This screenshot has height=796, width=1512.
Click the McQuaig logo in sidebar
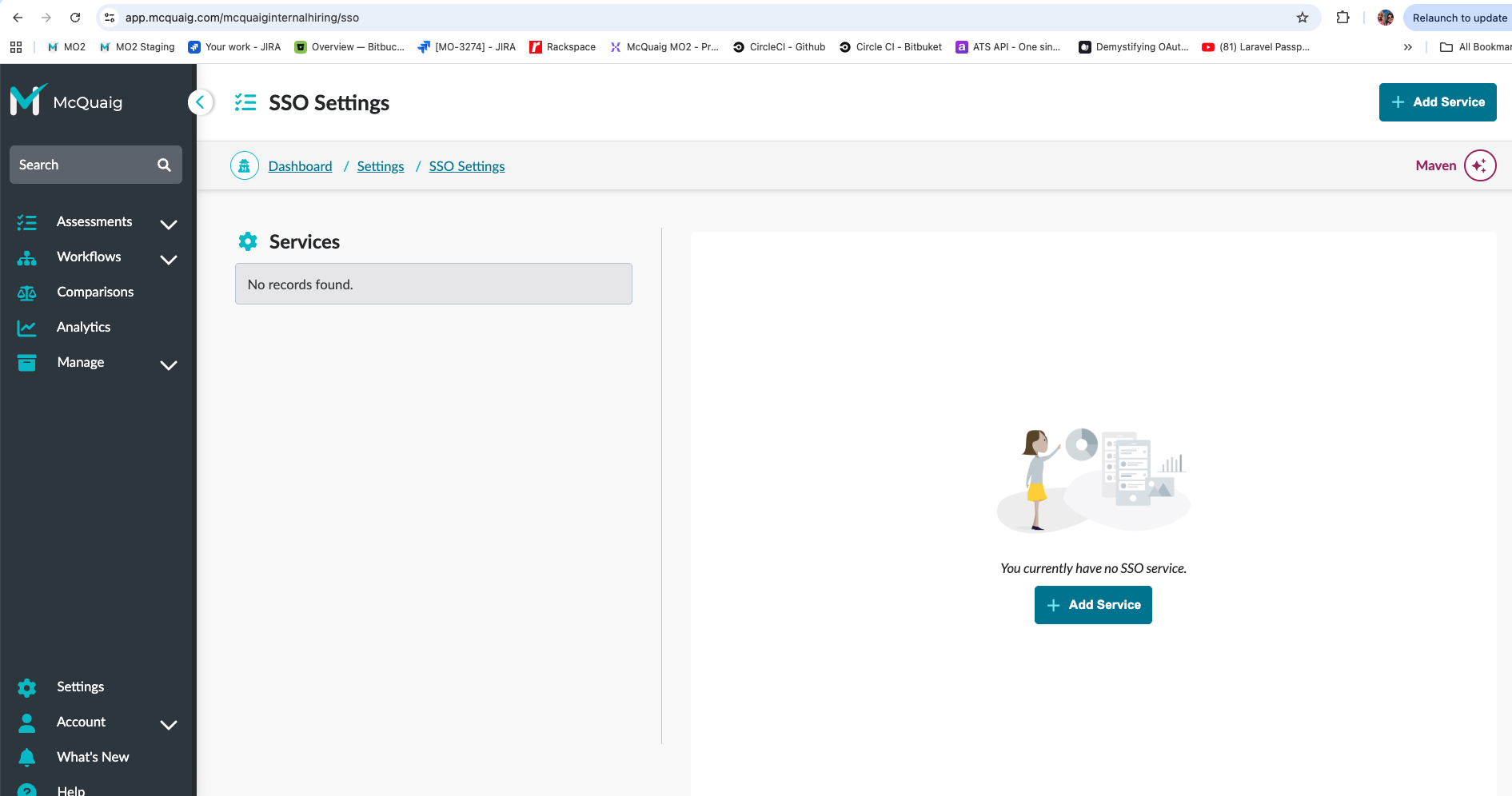[x=66, y=101]
